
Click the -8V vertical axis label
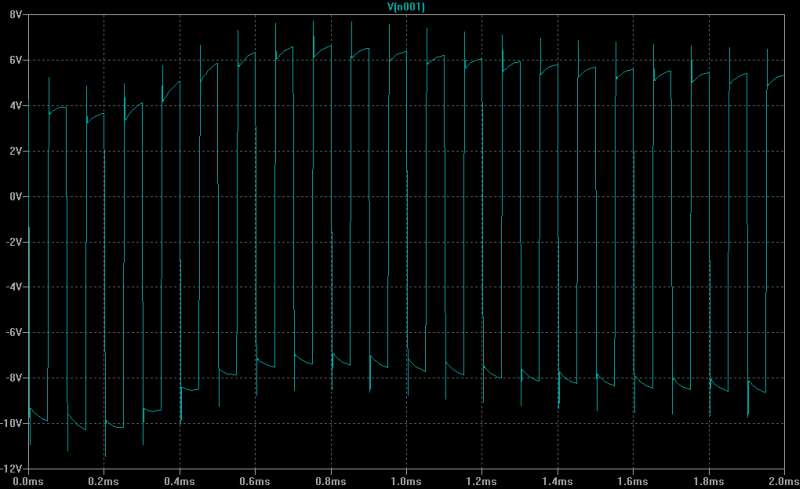[14, 378]
